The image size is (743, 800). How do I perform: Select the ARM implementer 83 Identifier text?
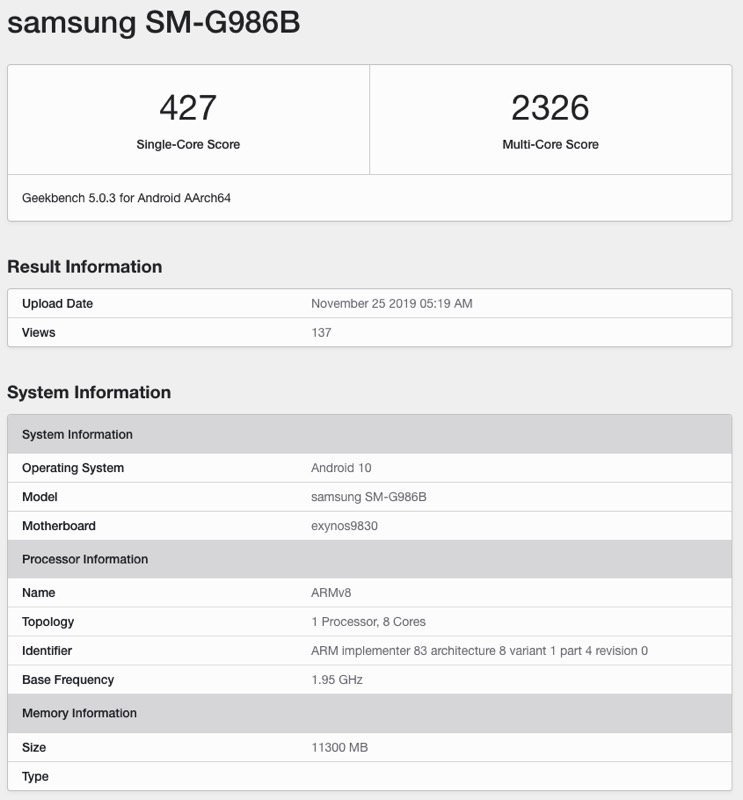point(479,651)
